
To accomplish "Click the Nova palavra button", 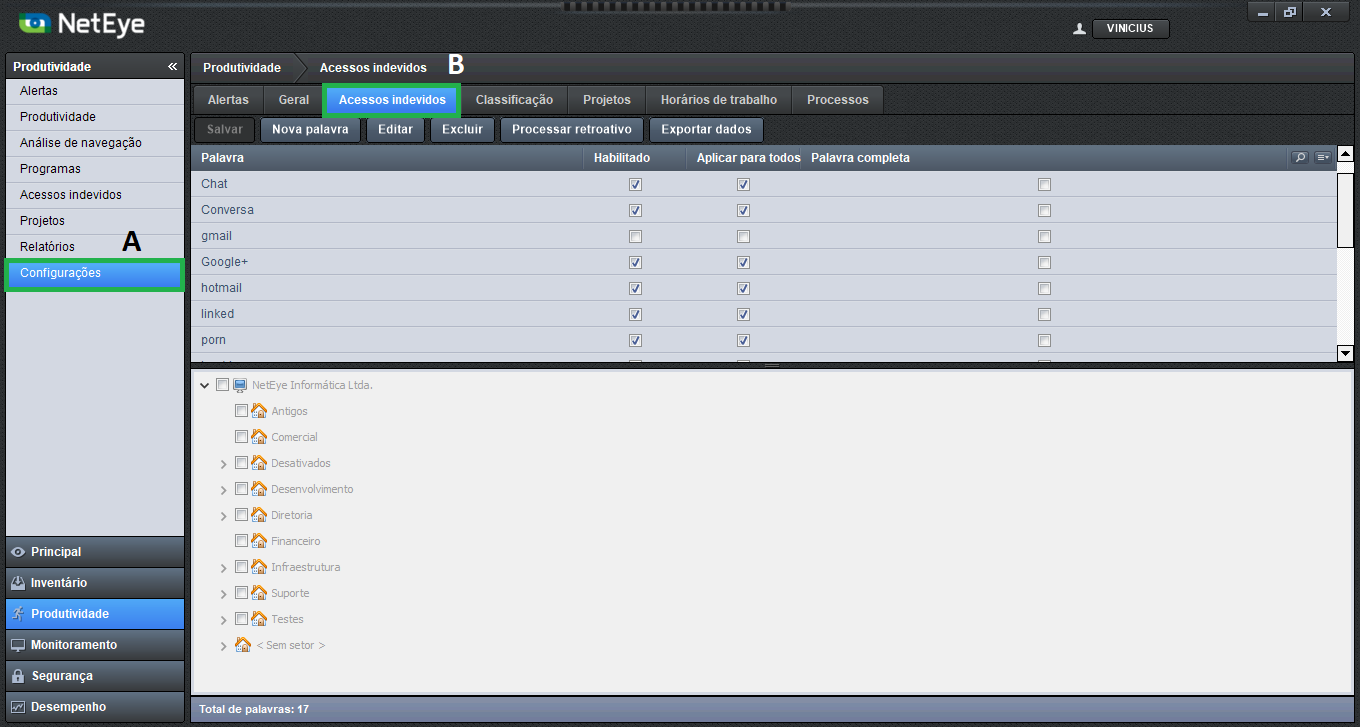I will click(x=310, y=130).
